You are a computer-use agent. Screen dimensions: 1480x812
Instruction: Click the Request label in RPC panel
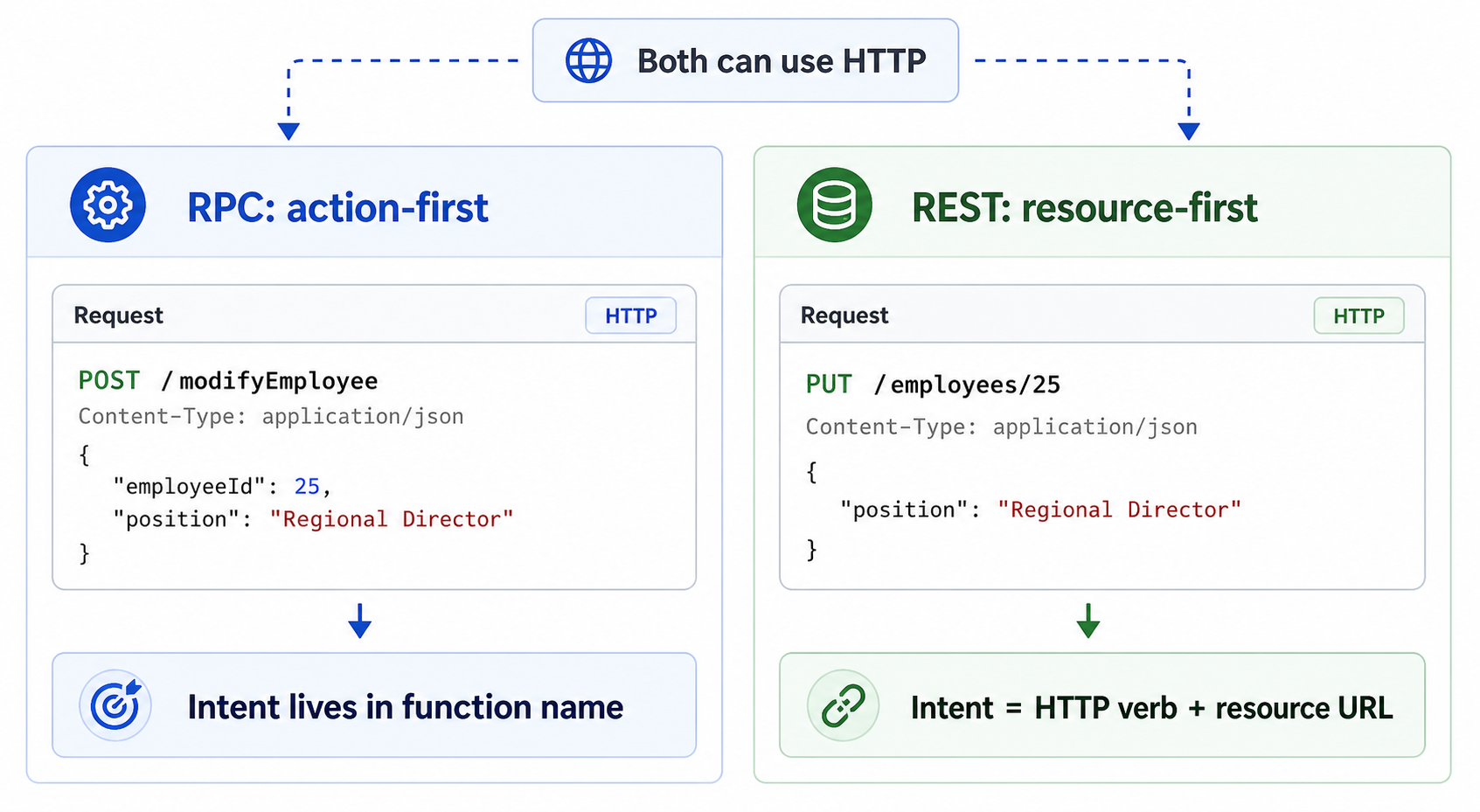[118, 316]
